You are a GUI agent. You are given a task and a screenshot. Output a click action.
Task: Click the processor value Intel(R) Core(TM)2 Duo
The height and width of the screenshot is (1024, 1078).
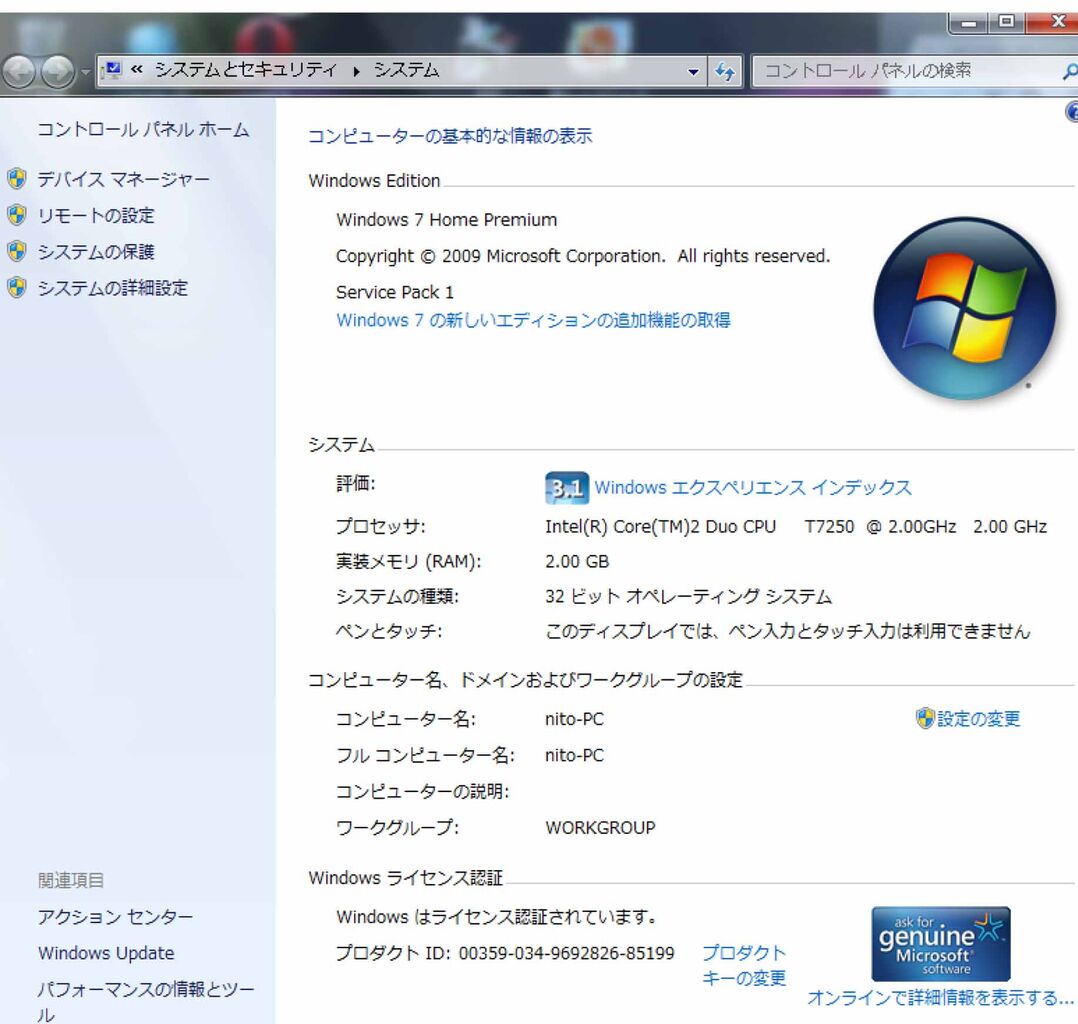click(796, 527)
